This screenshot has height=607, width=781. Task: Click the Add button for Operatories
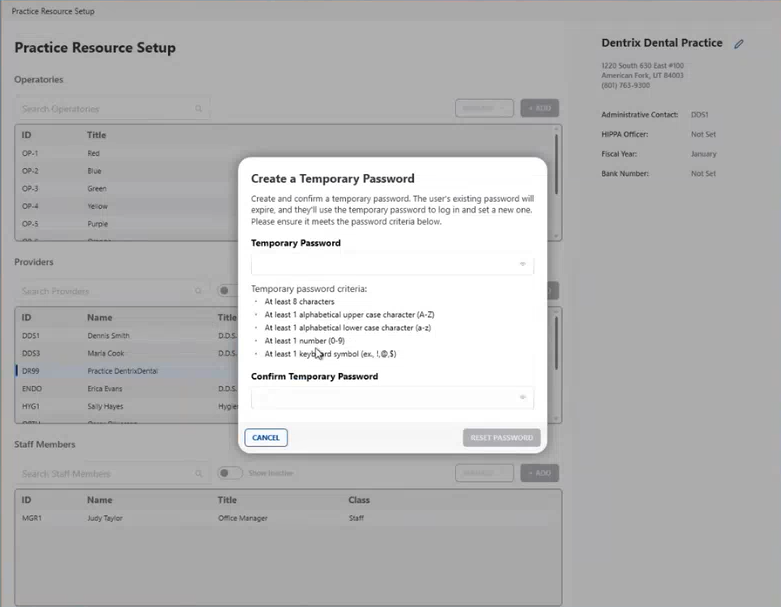click(539, 108)
